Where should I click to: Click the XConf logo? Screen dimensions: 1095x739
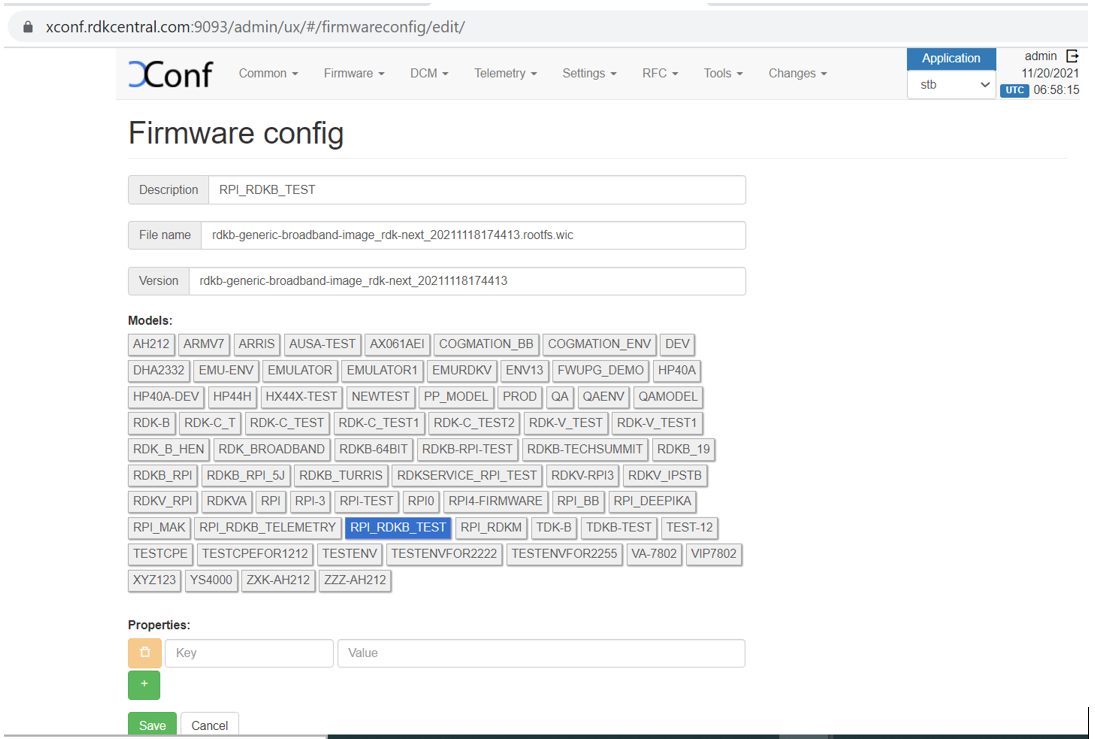(170, 74)
